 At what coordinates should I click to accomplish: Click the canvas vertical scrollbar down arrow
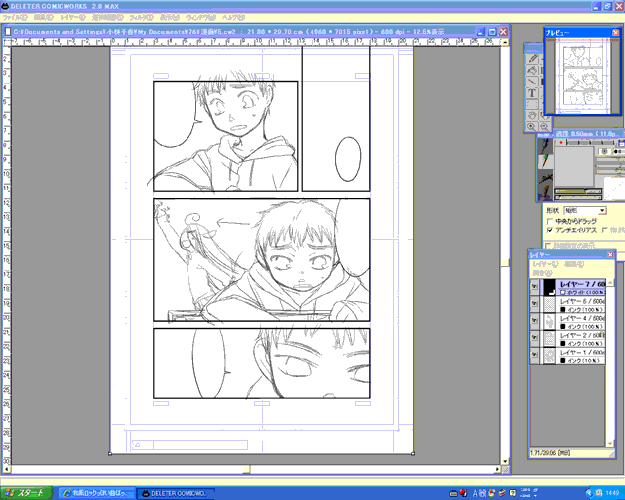coord(505,461)
